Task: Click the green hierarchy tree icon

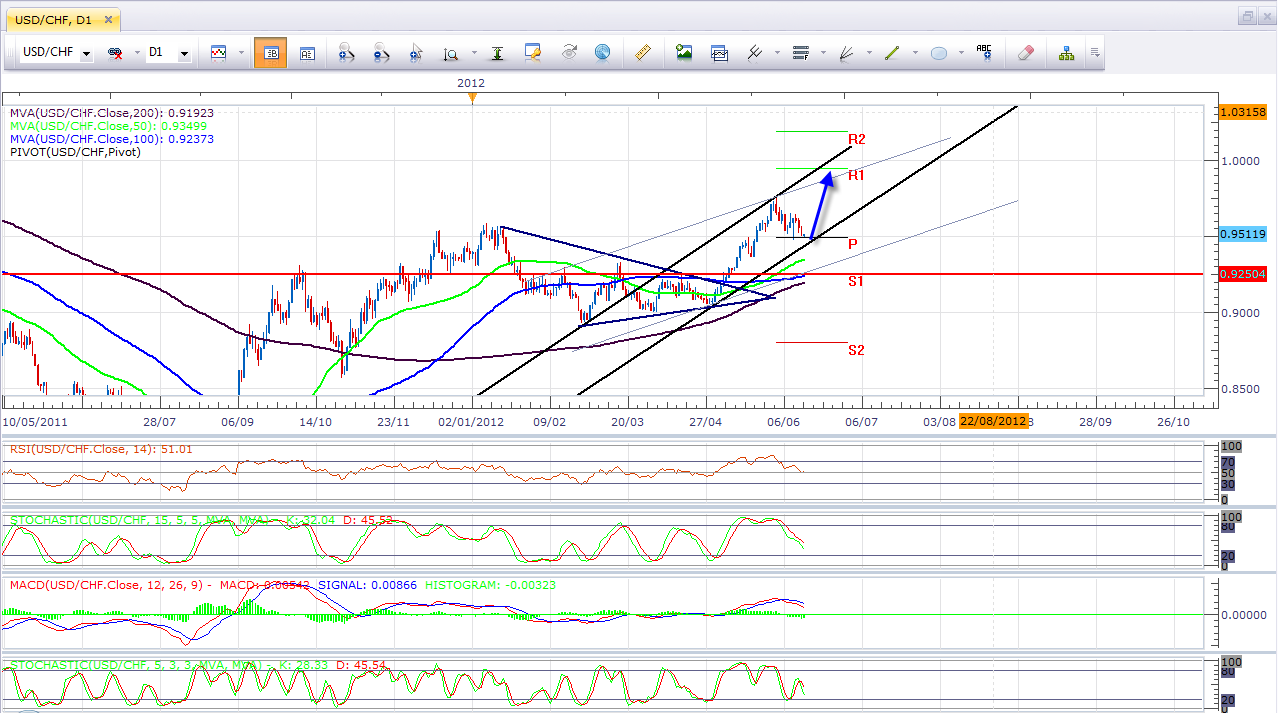Action: pos(1067,53)
